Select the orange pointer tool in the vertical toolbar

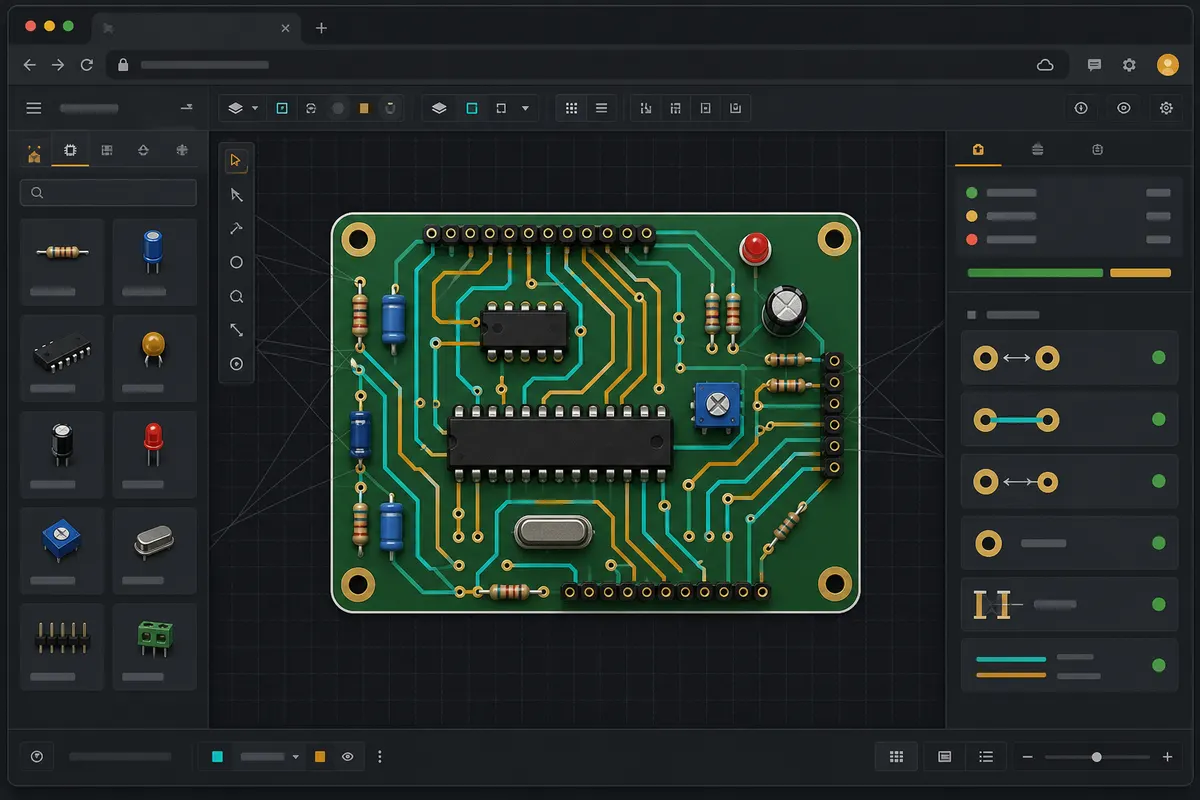point(236,161)
